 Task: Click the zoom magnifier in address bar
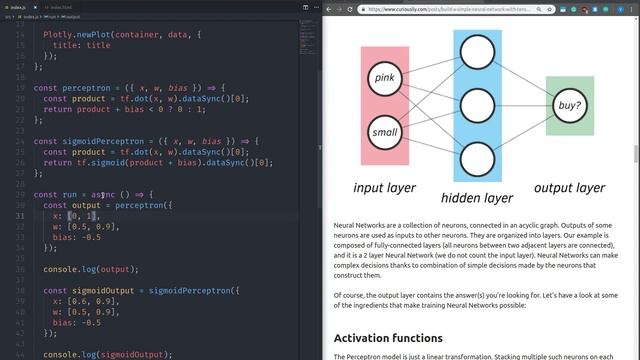click(539, 9)
